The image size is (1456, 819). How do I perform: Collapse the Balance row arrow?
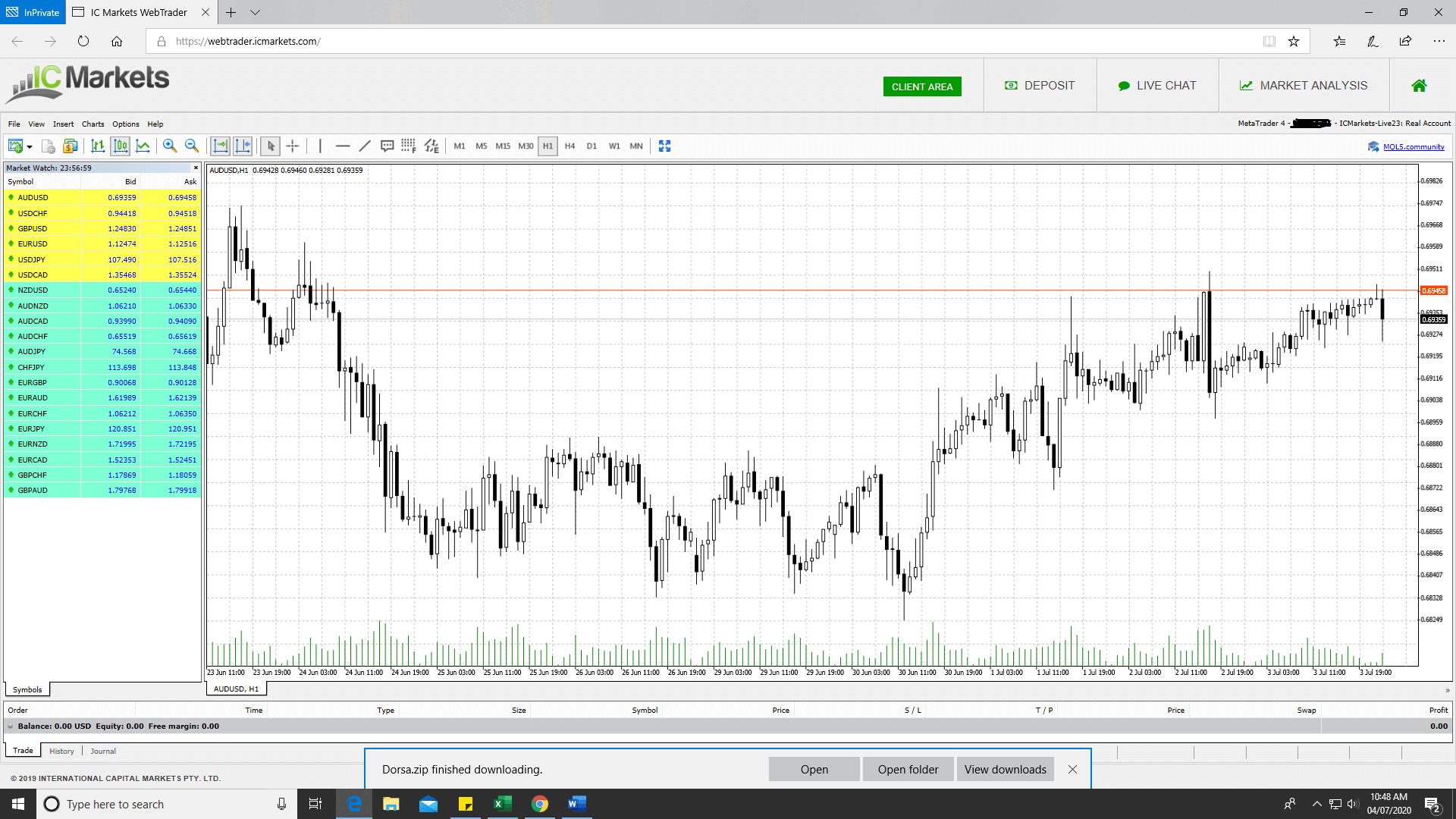[x=11, y=726]
